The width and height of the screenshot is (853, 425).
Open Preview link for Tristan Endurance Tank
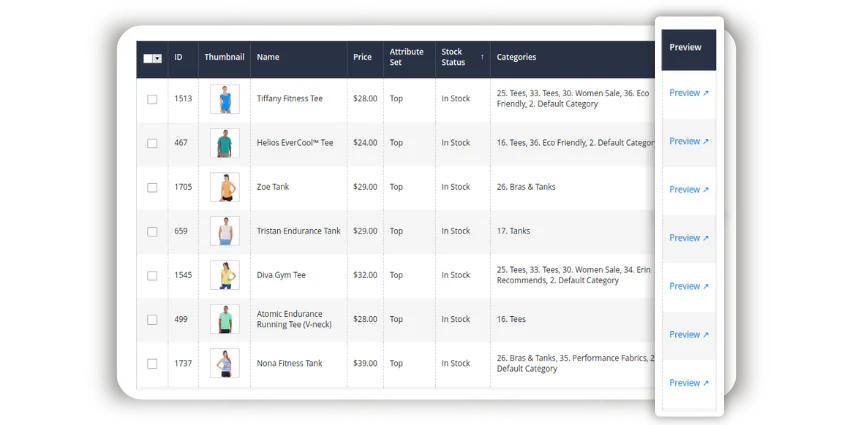[689, 238]
